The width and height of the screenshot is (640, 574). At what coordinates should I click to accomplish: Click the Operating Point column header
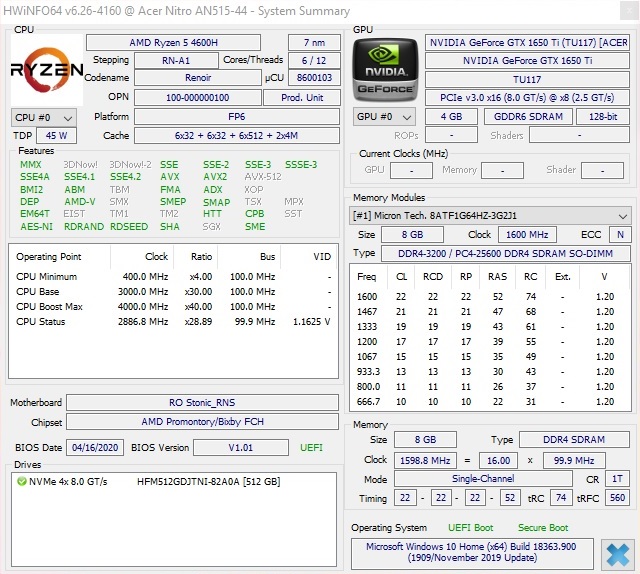coord(60,257)
